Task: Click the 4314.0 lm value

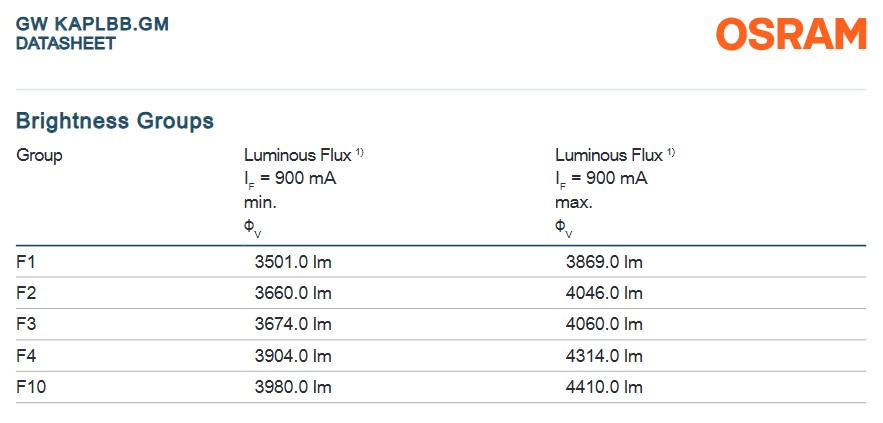Action: tap(604, 357)
